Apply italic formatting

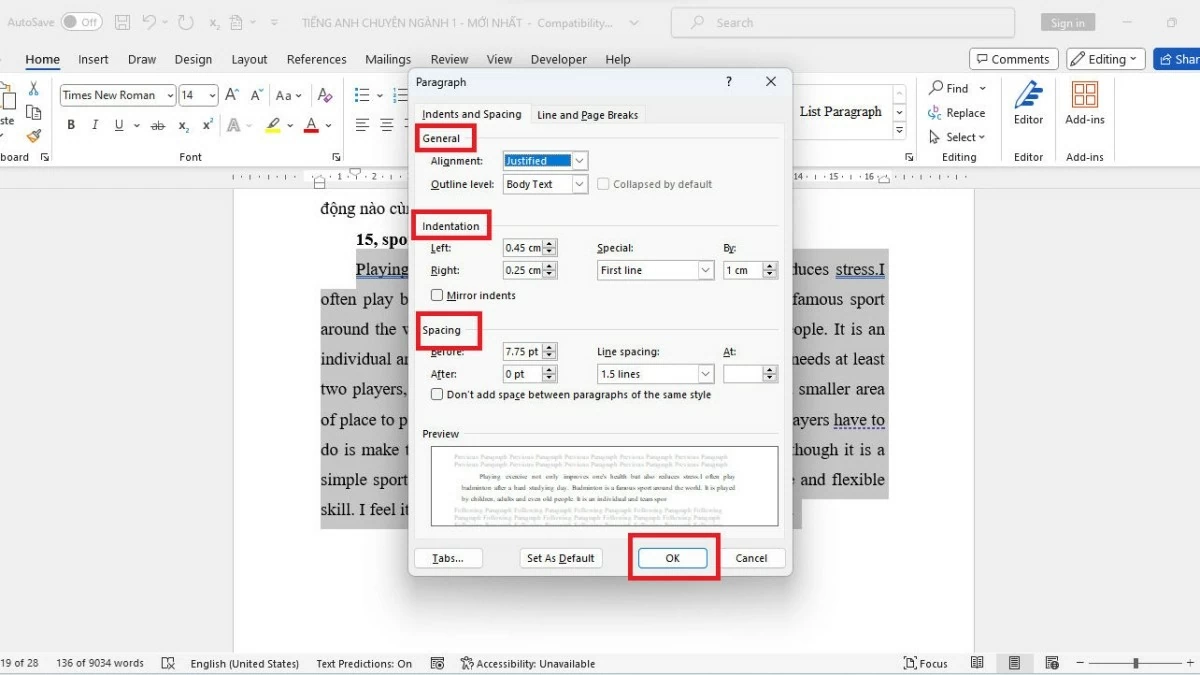tap(92, 124)
